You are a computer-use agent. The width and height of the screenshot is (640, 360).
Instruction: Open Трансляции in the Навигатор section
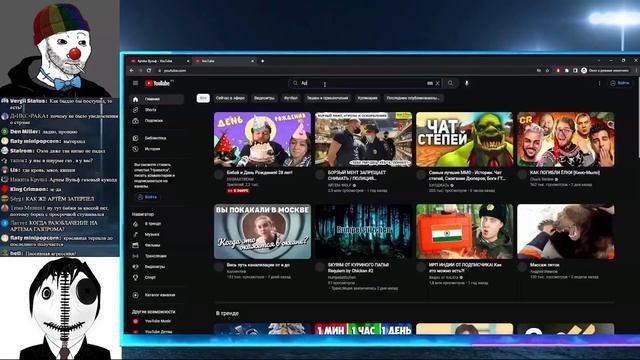coord(157,256)
